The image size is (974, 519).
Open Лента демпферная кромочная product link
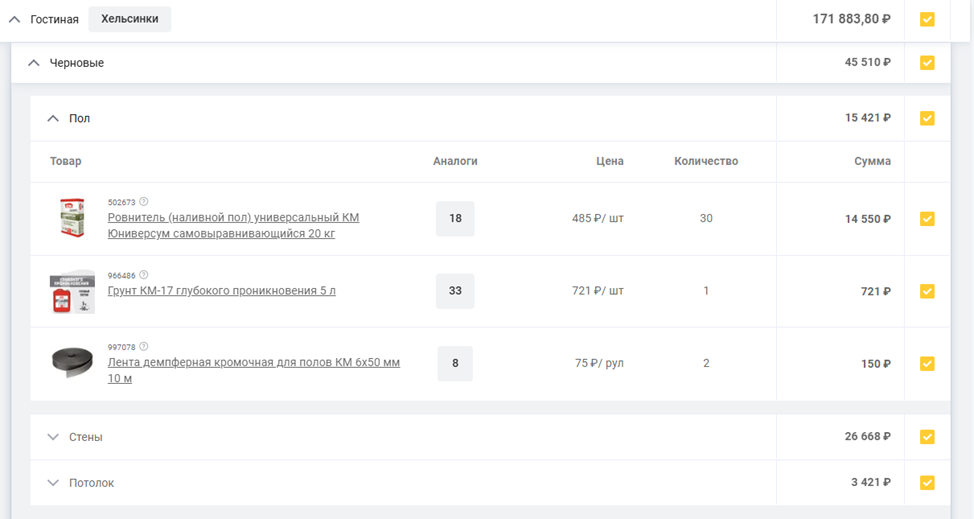[x=253, y=363]
